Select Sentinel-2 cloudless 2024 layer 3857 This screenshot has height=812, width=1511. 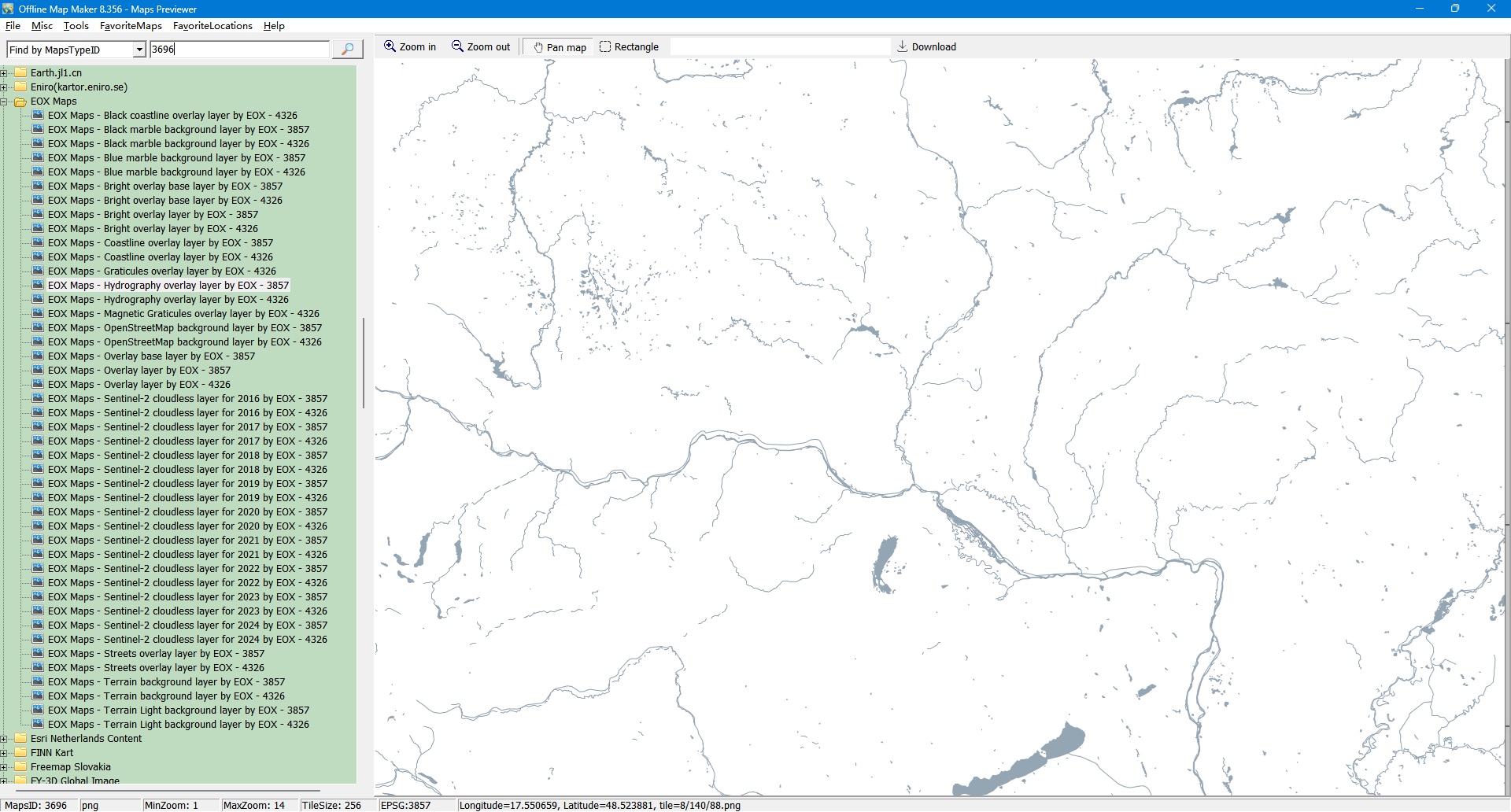tap(187, 626)
